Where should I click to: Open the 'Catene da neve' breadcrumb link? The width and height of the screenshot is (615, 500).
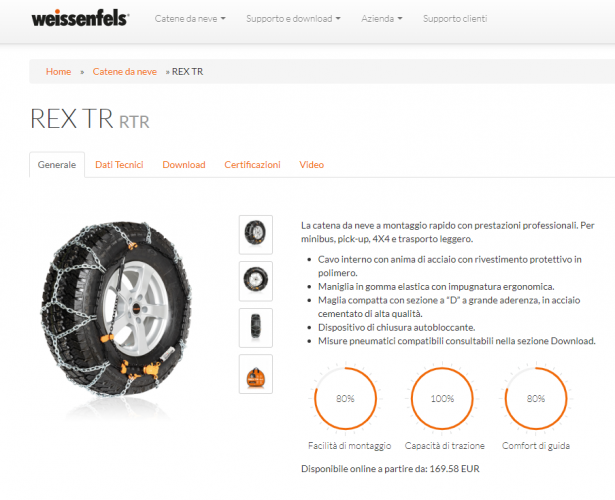click(125, 72)
